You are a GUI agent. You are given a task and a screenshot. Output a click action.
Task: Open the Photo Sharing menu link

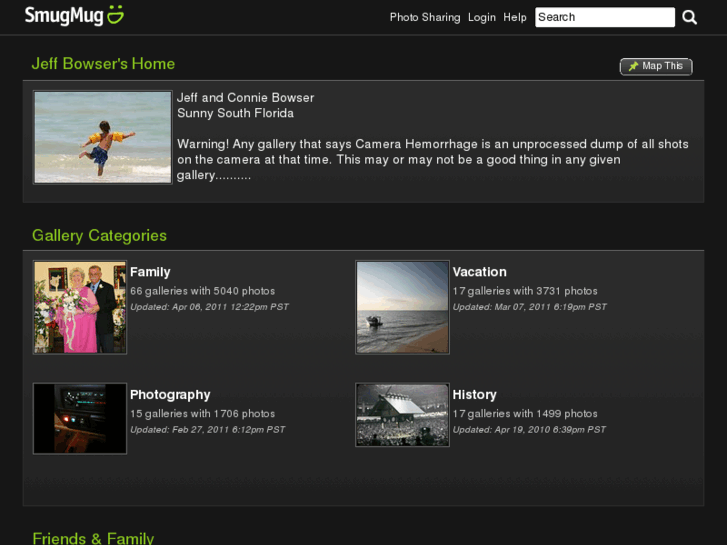point(425,18)
